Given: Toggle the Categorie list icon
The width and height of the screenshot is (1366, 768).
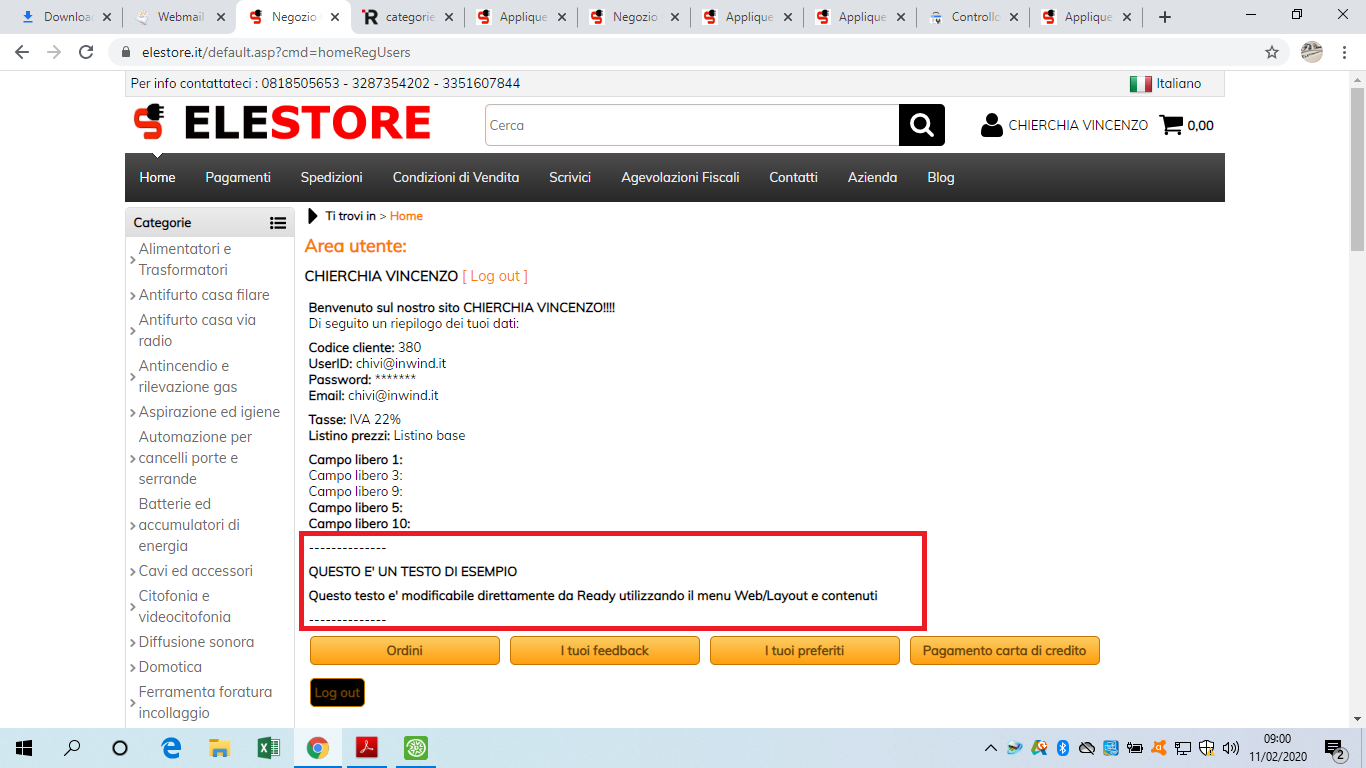Looking at the screenshot, I should 278,223.
